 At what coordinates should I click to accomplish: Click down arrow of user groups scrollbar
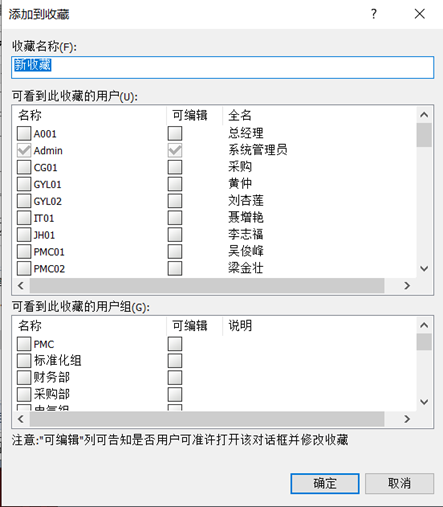(424, 402)
